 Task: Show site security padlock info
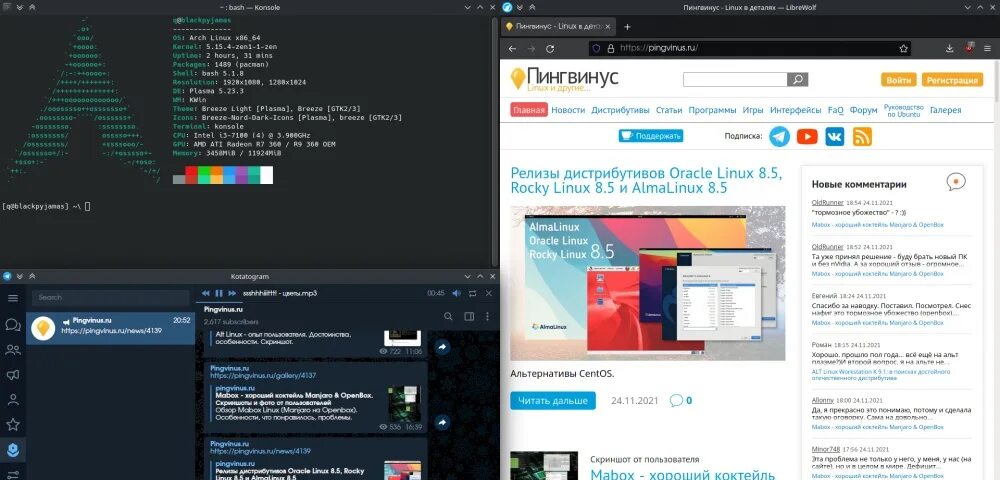610,48
